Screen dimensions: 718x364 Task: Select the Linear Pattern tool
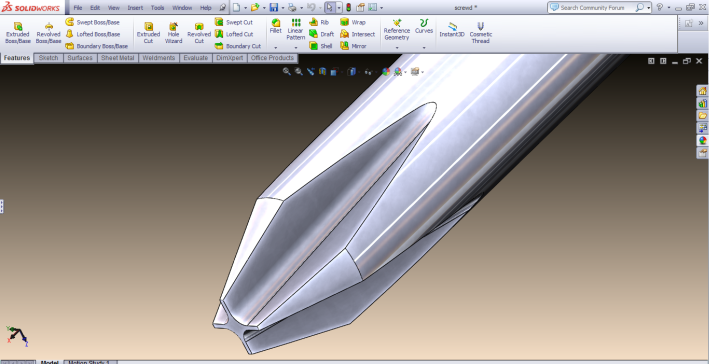click(x=295, y=30)
